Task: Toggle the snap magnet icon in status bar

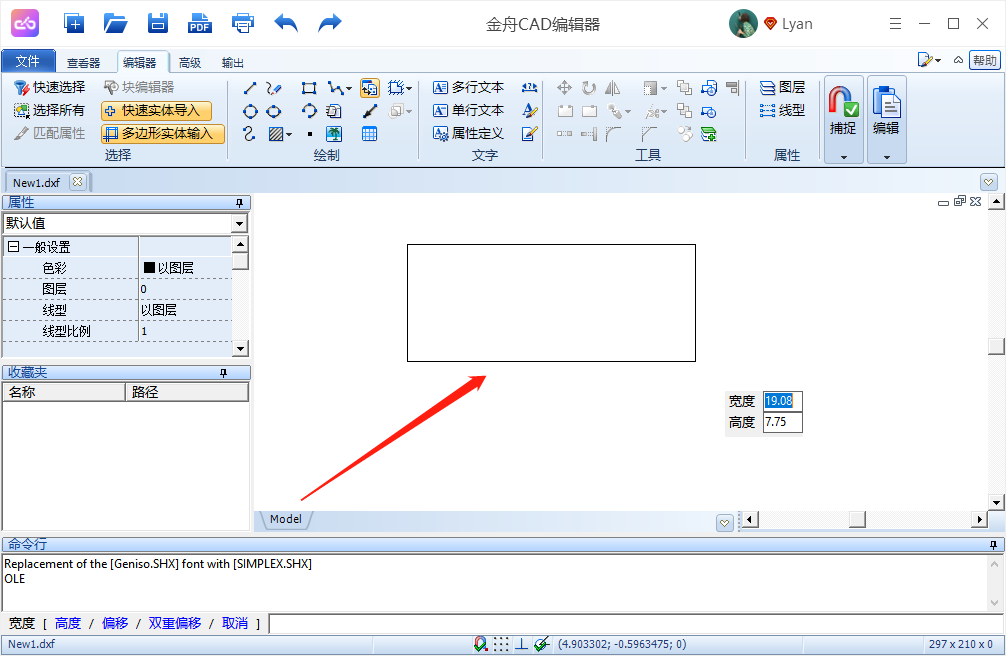Action: coord(481,644)
